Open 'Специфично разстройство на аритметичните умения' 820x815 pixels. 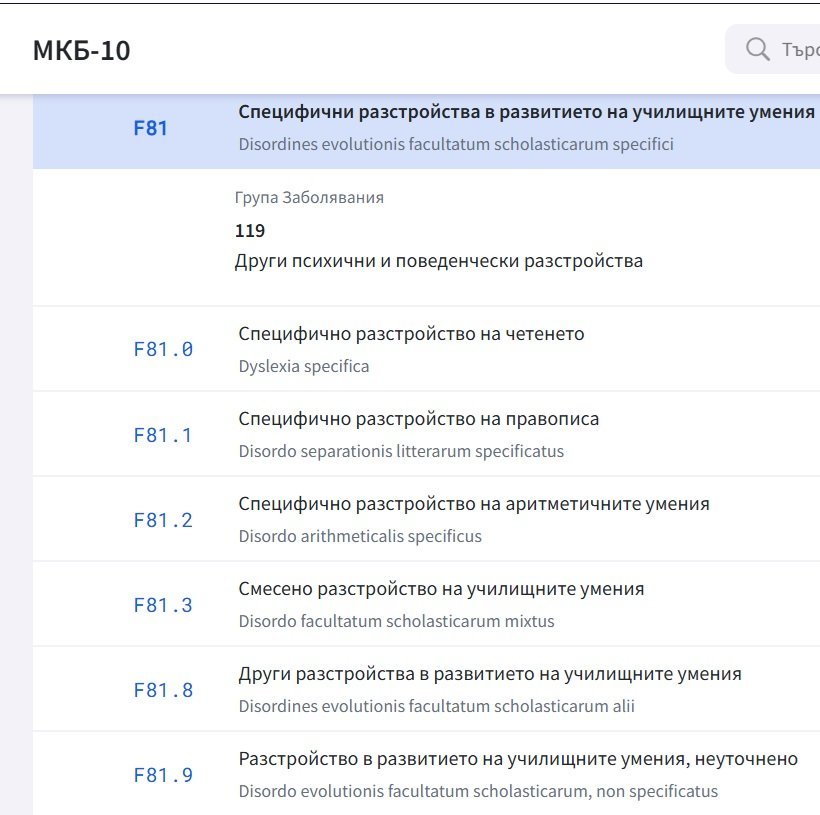474,504
